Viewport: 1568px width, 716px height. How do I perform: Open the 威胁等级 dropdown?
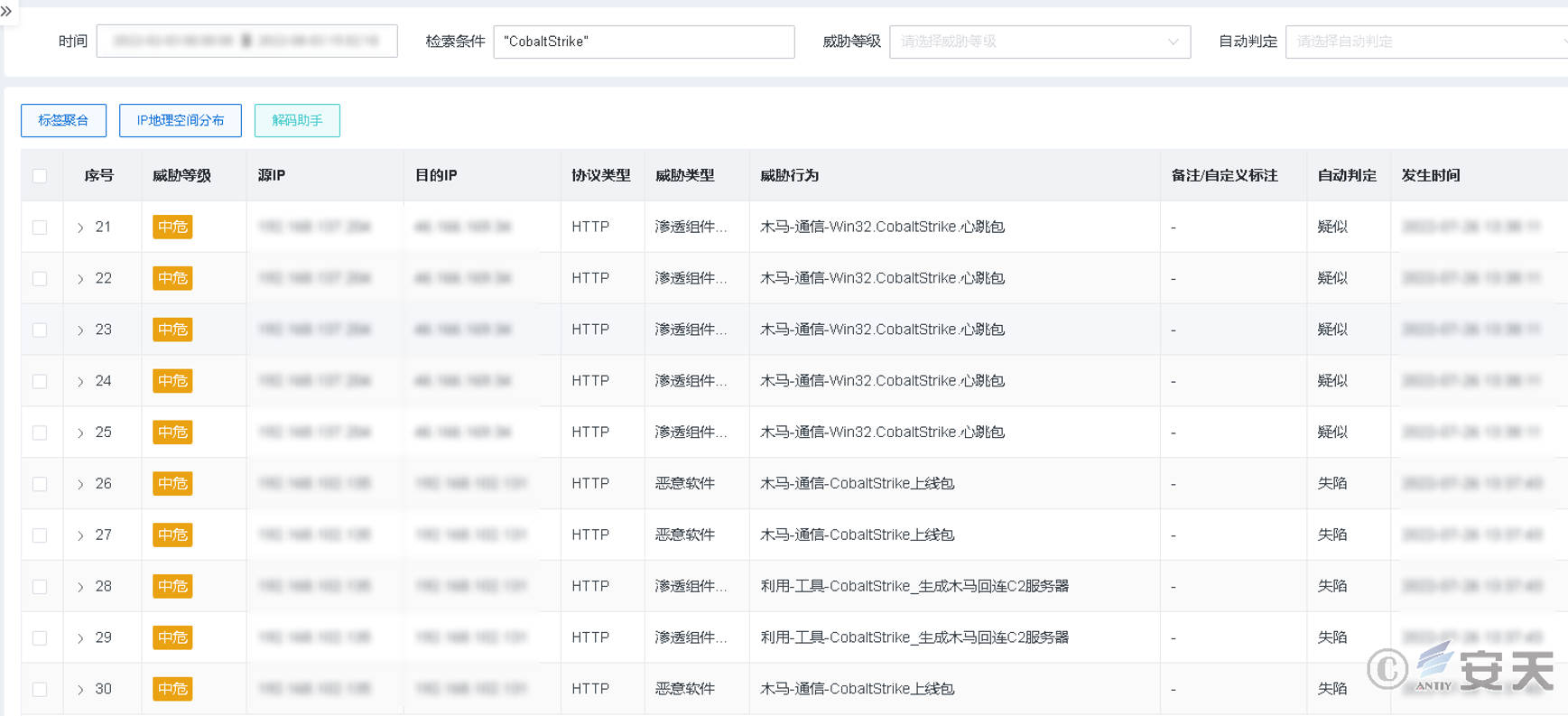[1040, 42]
